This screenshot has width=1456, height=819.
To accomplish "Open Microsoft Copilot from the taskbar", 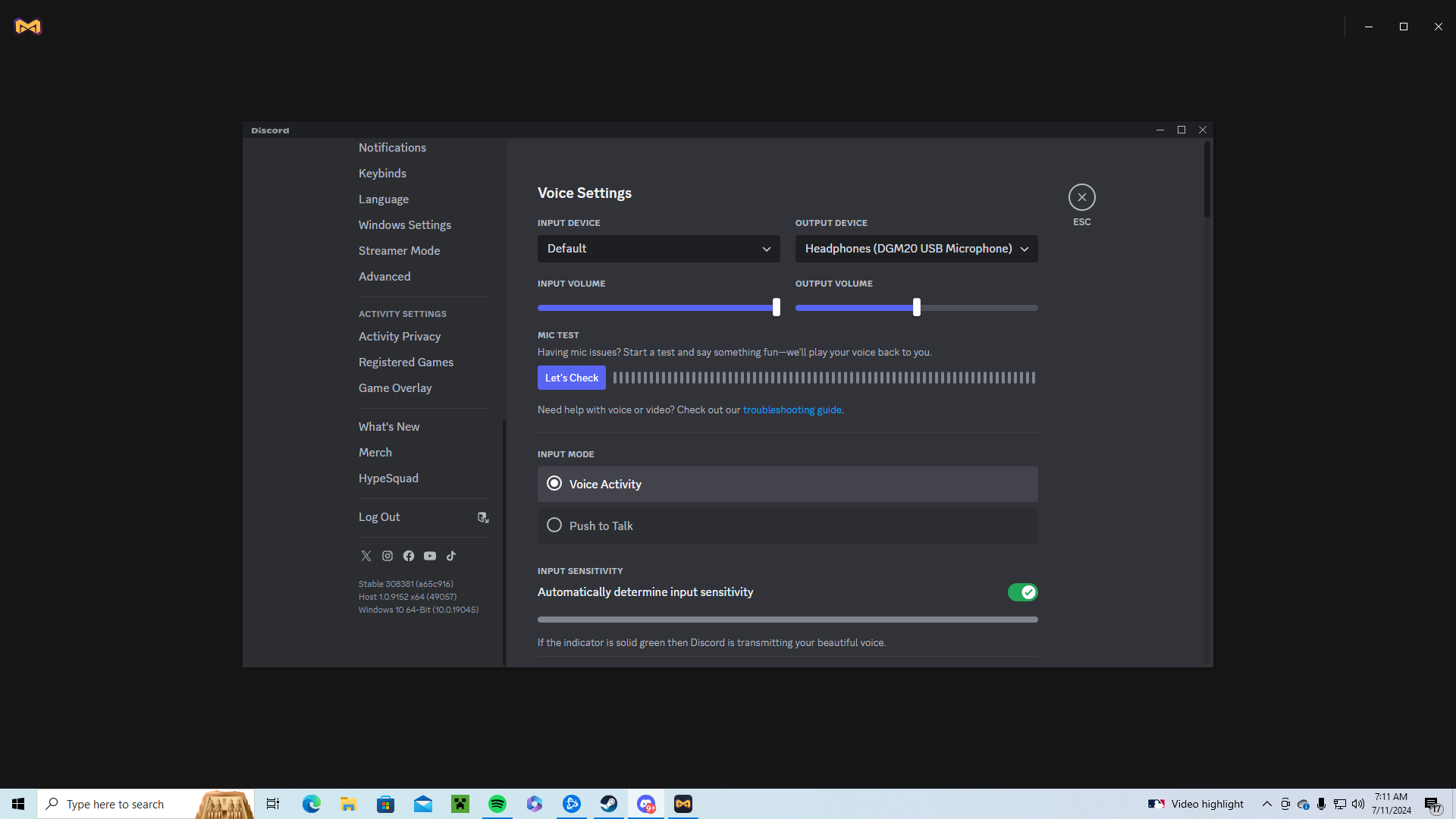I will point(535,804).
